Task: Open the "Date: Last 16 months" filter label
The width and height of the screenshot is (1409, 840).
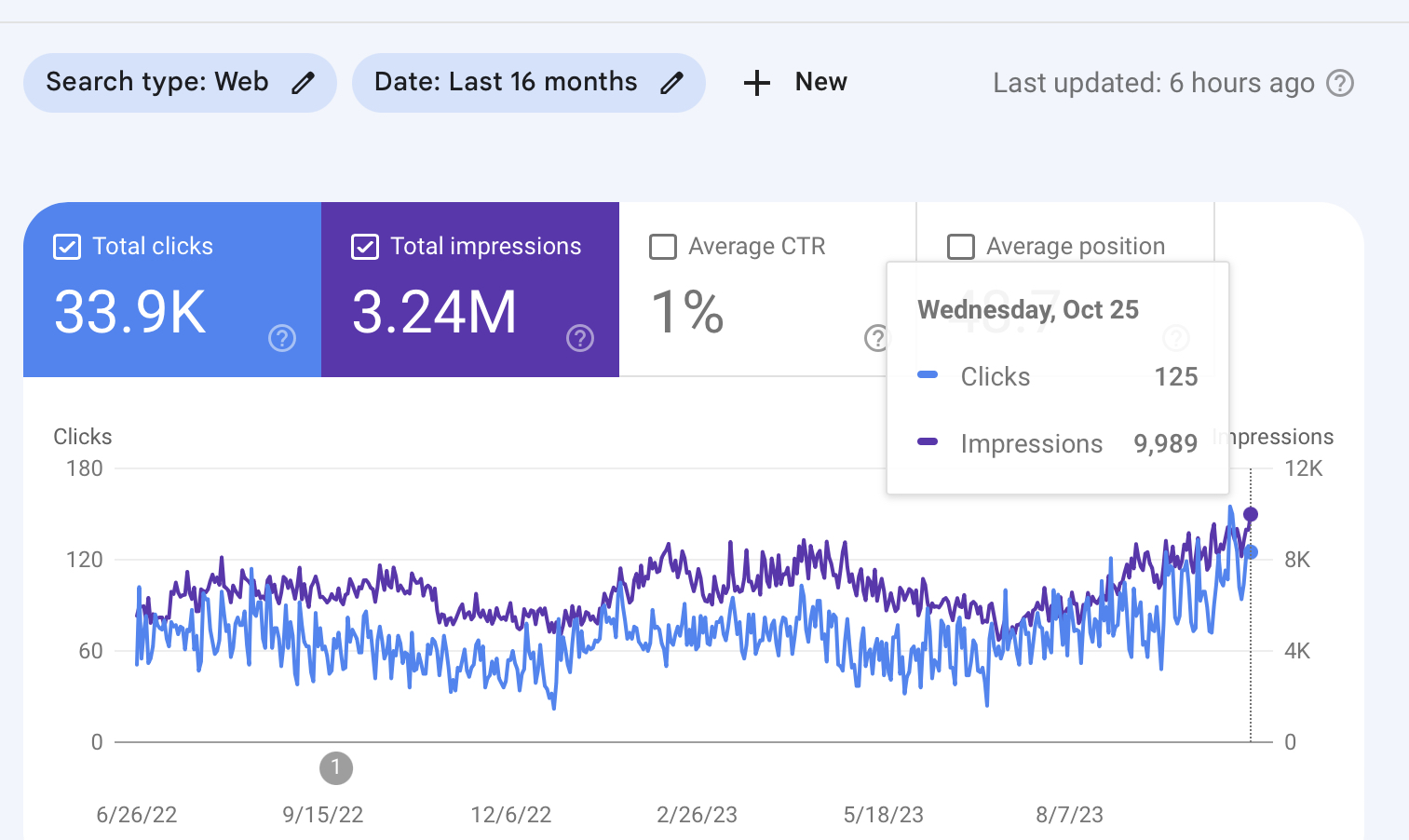Action: pyautogui.click(x=506, y=82)
